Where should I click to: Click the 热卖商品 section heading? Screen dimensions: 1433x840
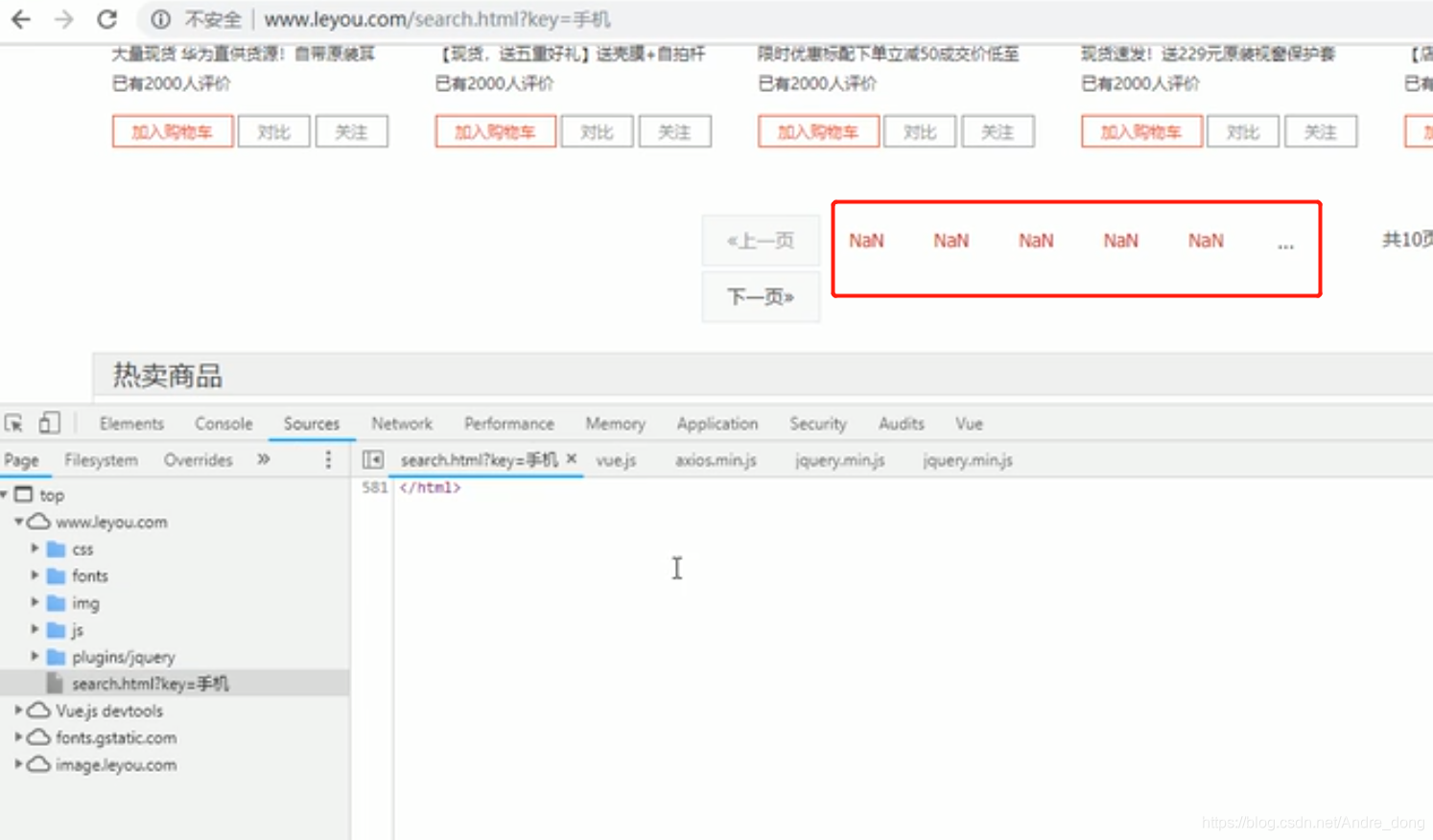[x=168, y=375]
